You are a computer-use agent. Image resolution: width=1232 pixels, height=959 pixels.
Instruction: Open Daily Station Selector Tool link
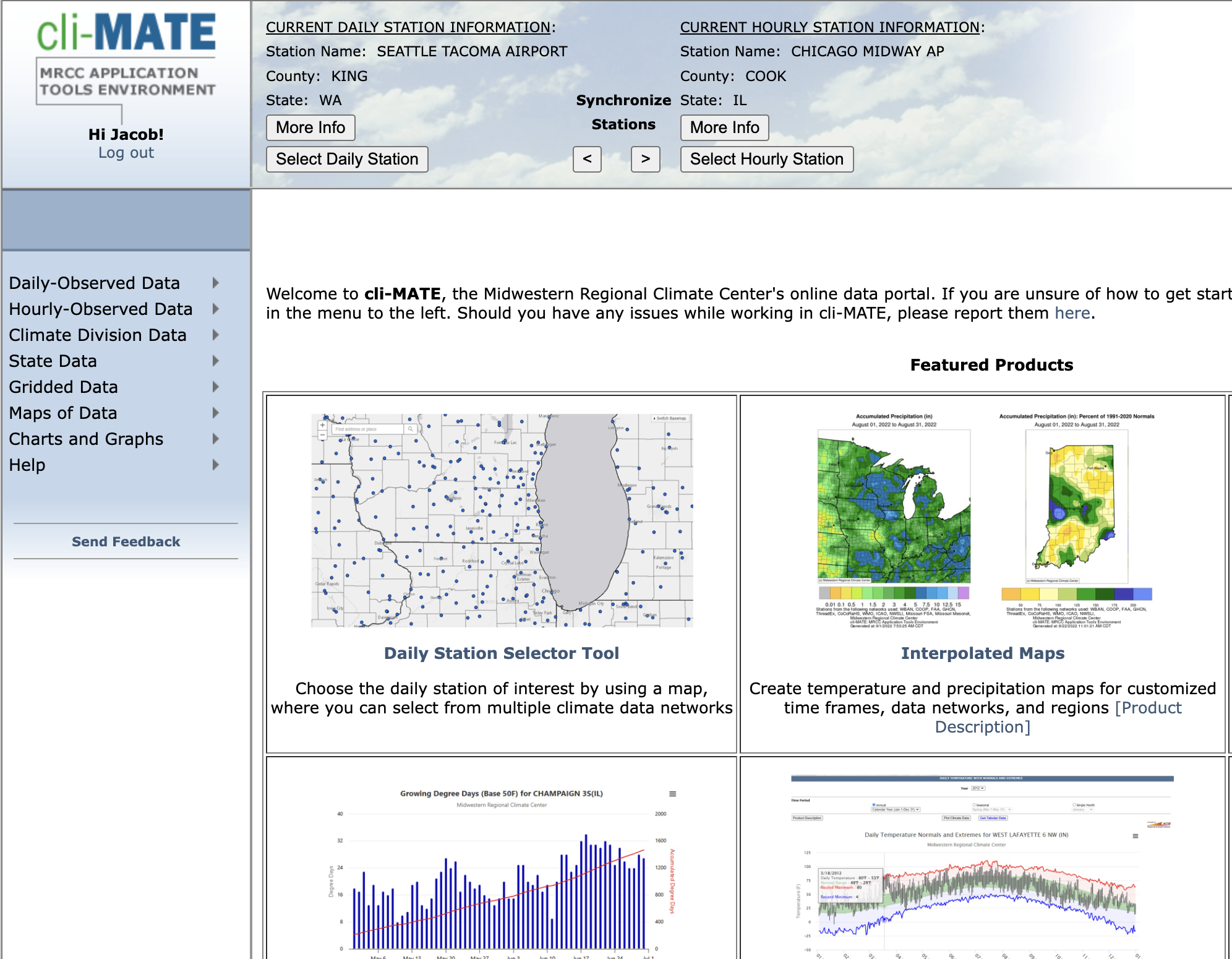[x=501, y=653]
